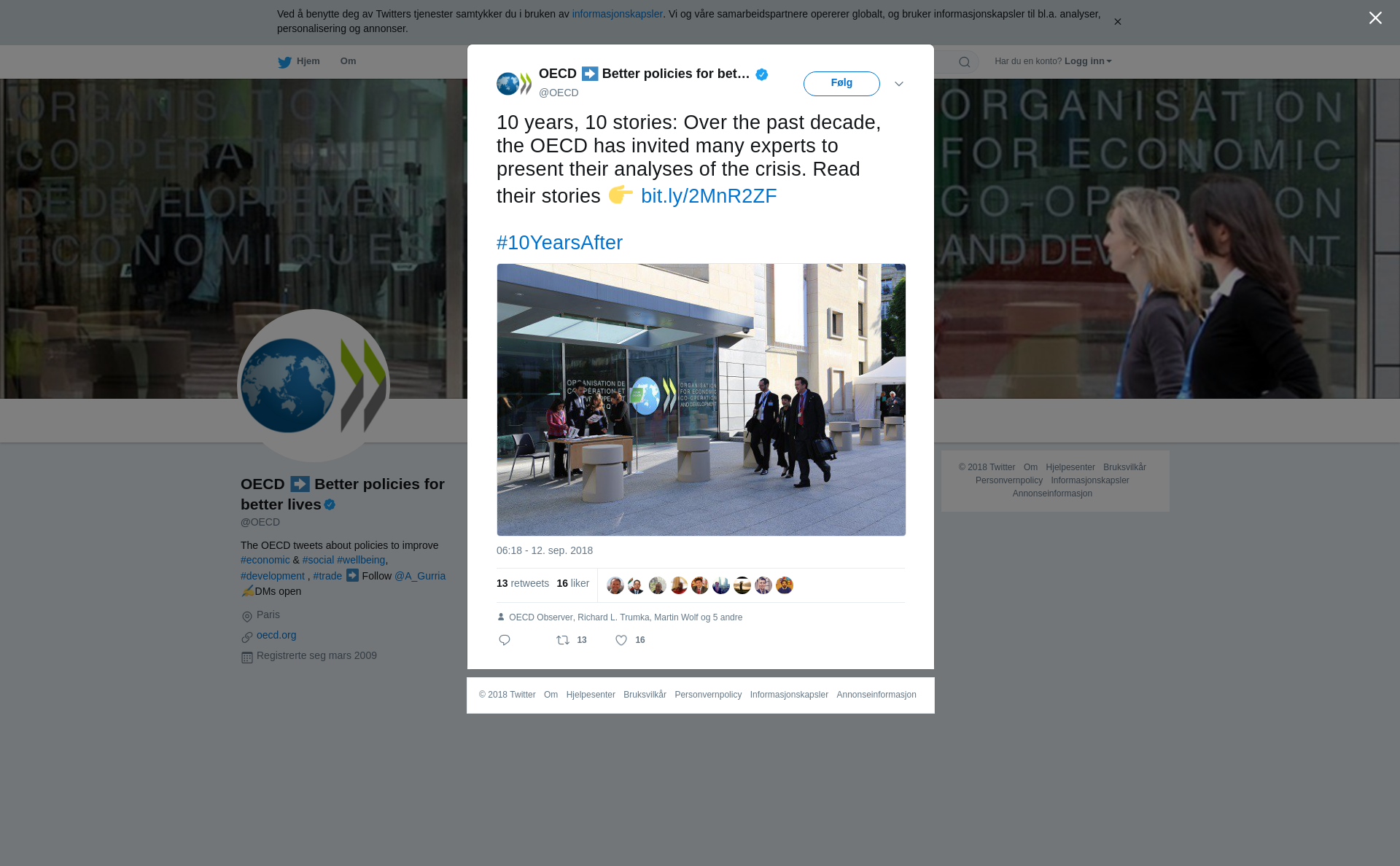Click the Følg button on the tweet

click(x=841, y=84)
